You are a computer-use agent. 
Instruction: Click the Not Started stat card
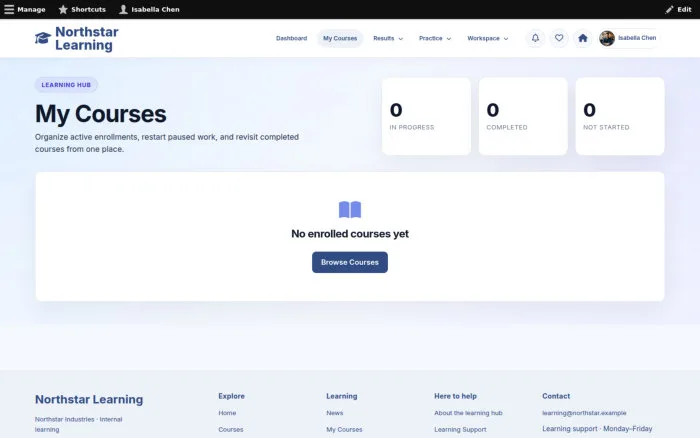coord(620,117)
